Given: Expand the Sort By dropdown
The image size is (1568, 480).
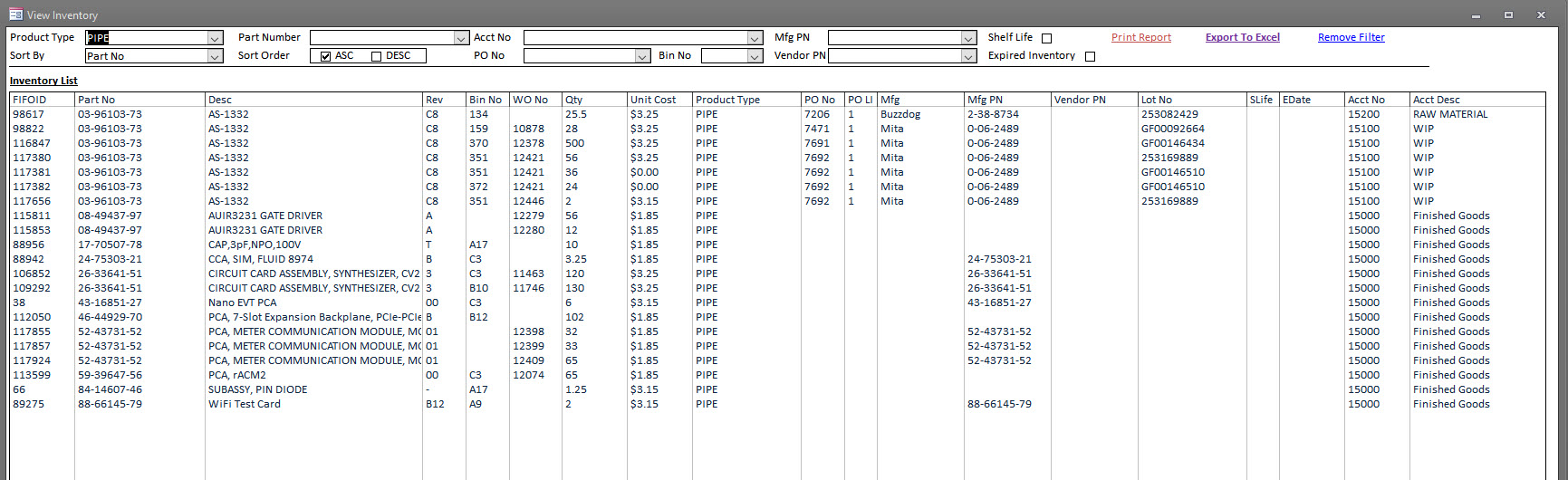Looking at the screenshot, I should click(216, 56).
